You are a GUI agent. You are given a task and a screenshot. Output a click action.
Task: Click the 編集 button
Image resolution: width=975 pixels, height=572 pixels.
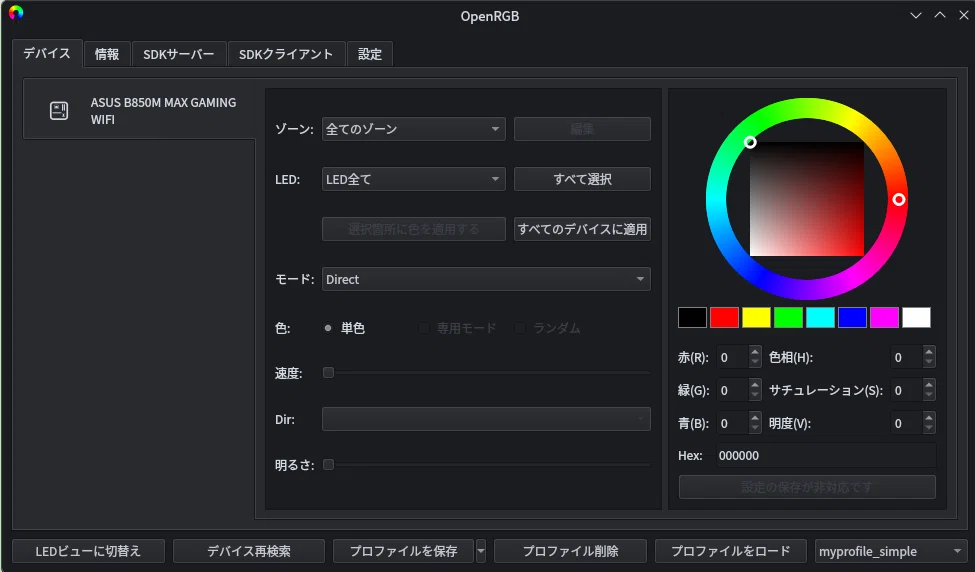point(582,129)
